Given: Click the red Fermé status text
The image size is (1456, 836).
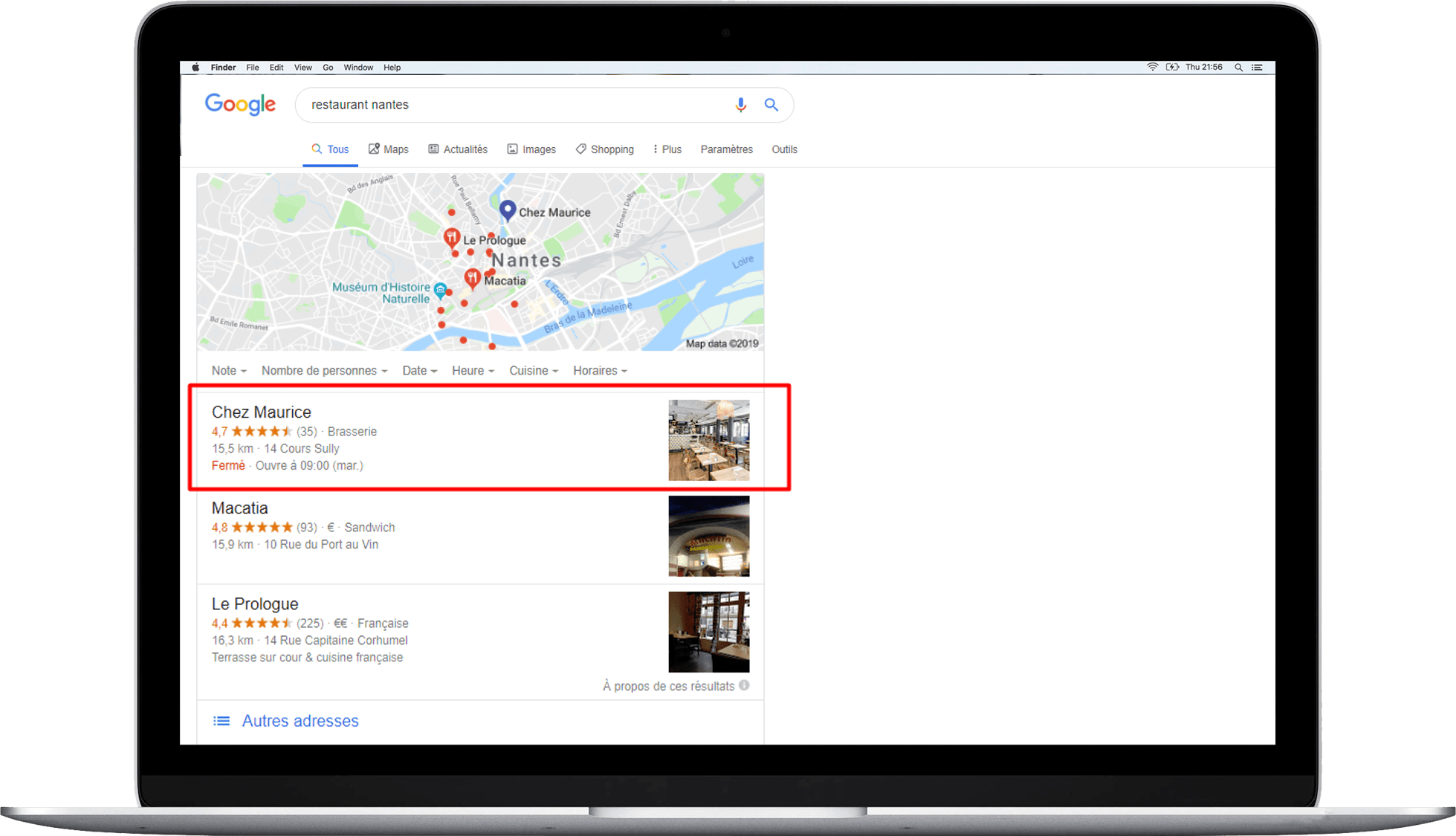Looking at the screenshot, I should [x=228, y=466].
